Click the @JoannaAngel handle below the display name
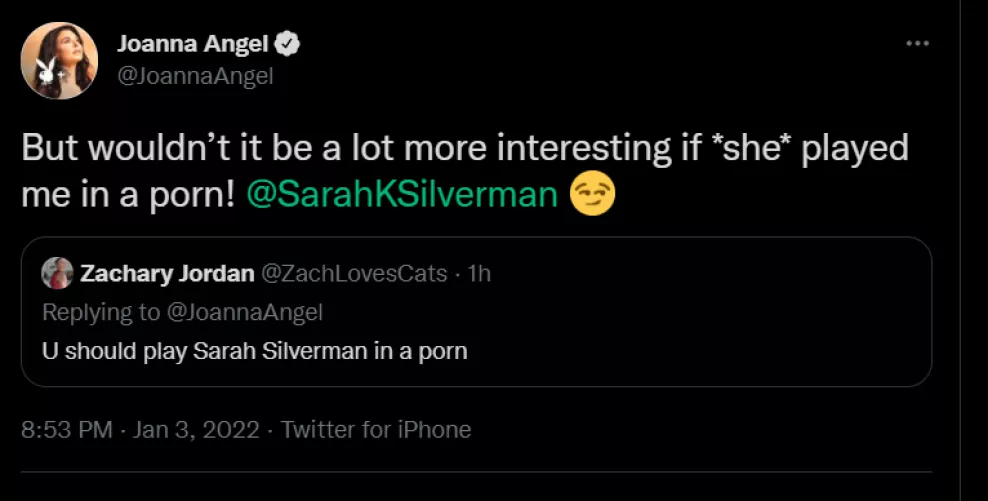The image size is (988, 501). coord(195,76)
